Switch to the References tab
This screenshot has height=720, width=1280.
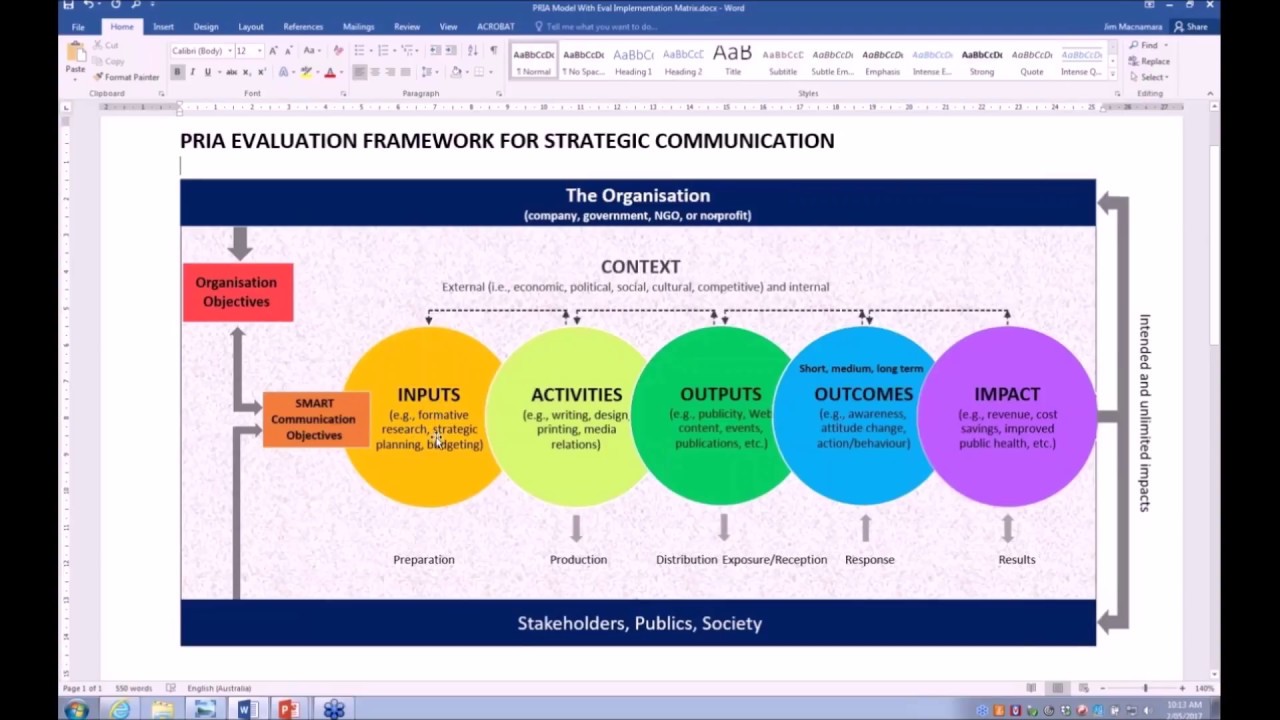pyautogui.click(x=303, y=27)
